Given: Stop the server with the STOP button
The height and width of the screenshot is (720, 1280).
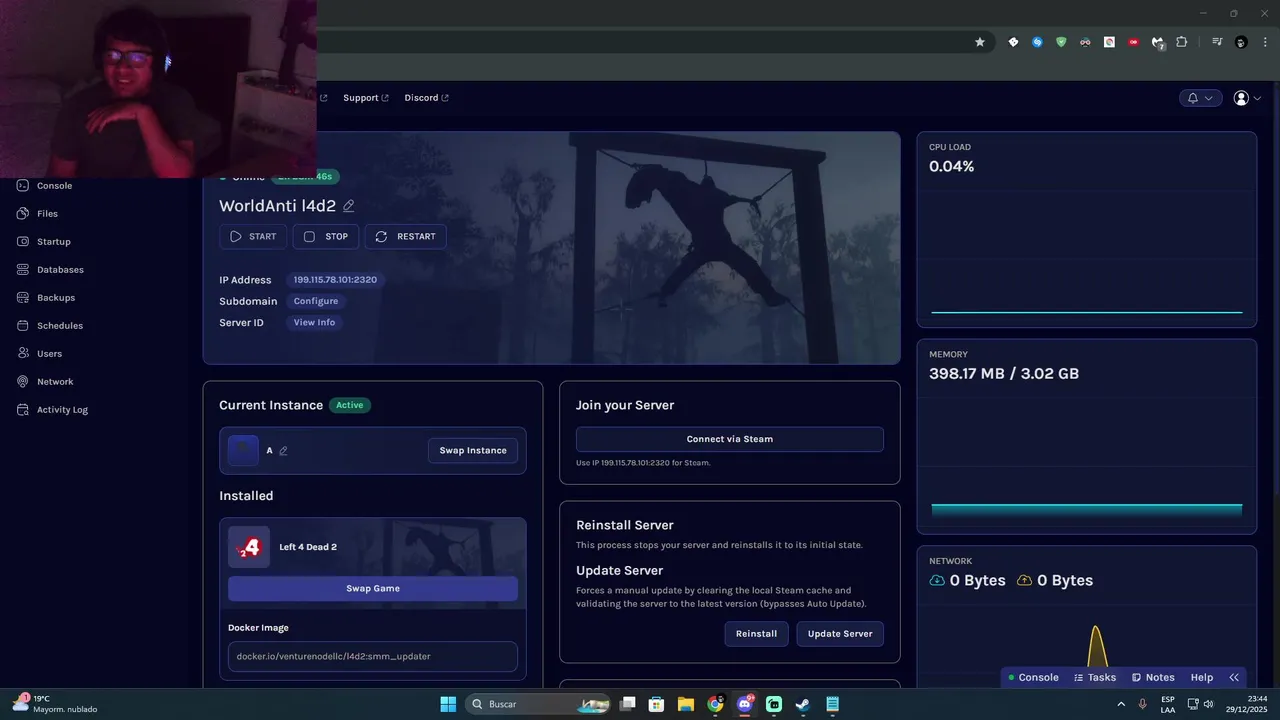Looking at the screenshot, I should [327, 237].
